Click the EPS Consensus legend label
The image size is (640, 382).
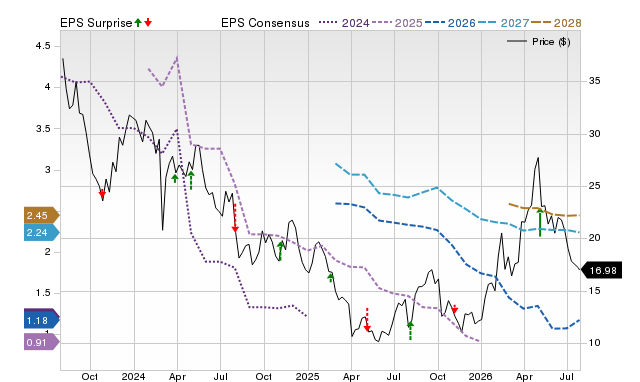(265, 23)
